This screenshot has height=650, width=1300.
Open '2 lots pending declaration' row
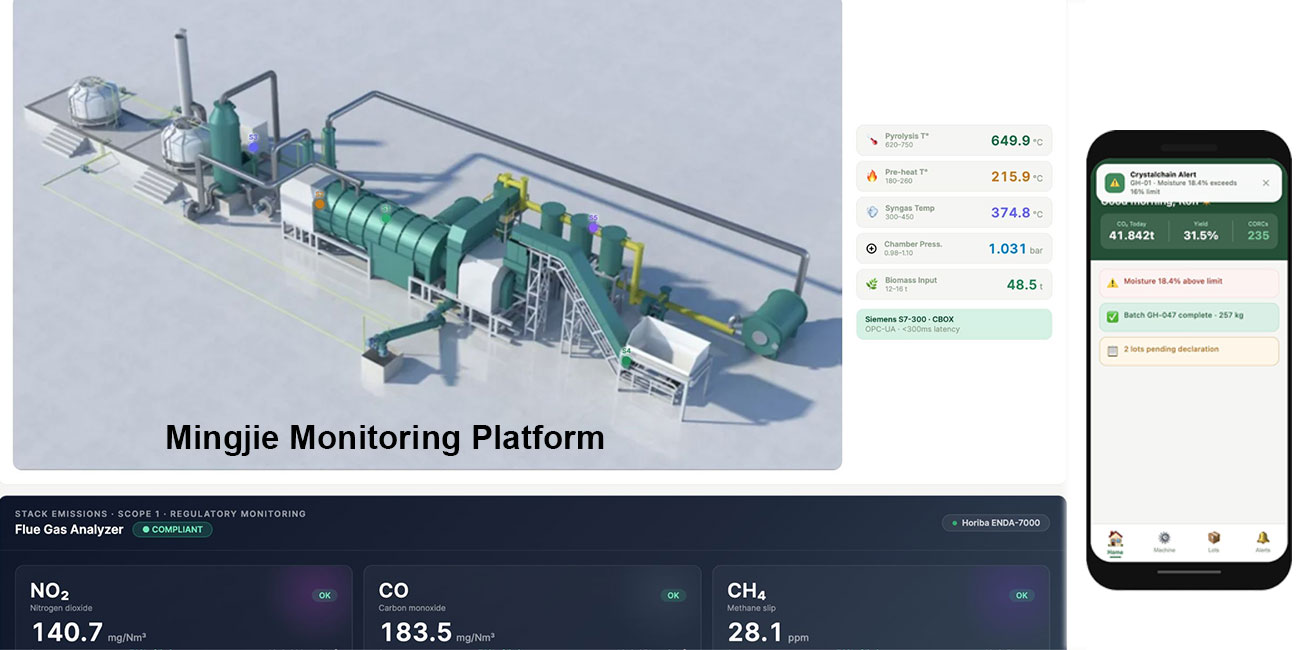click(1189, 350)
